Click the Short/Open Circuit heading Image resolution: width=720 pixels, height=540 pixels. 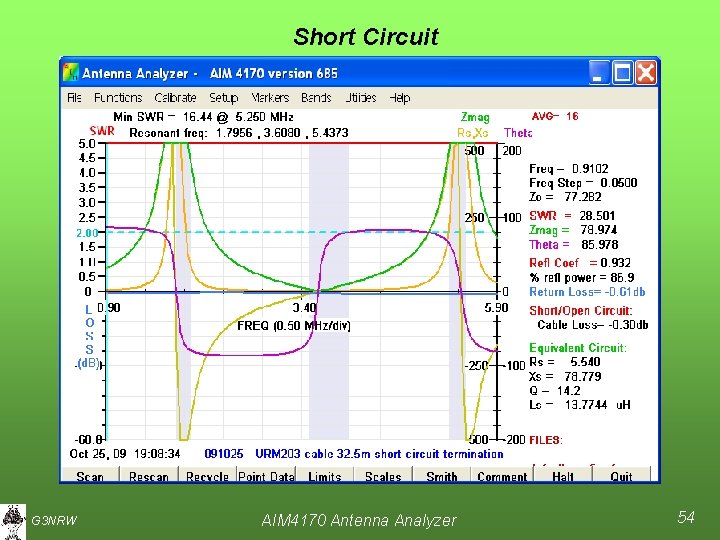(x=581, y=311)
